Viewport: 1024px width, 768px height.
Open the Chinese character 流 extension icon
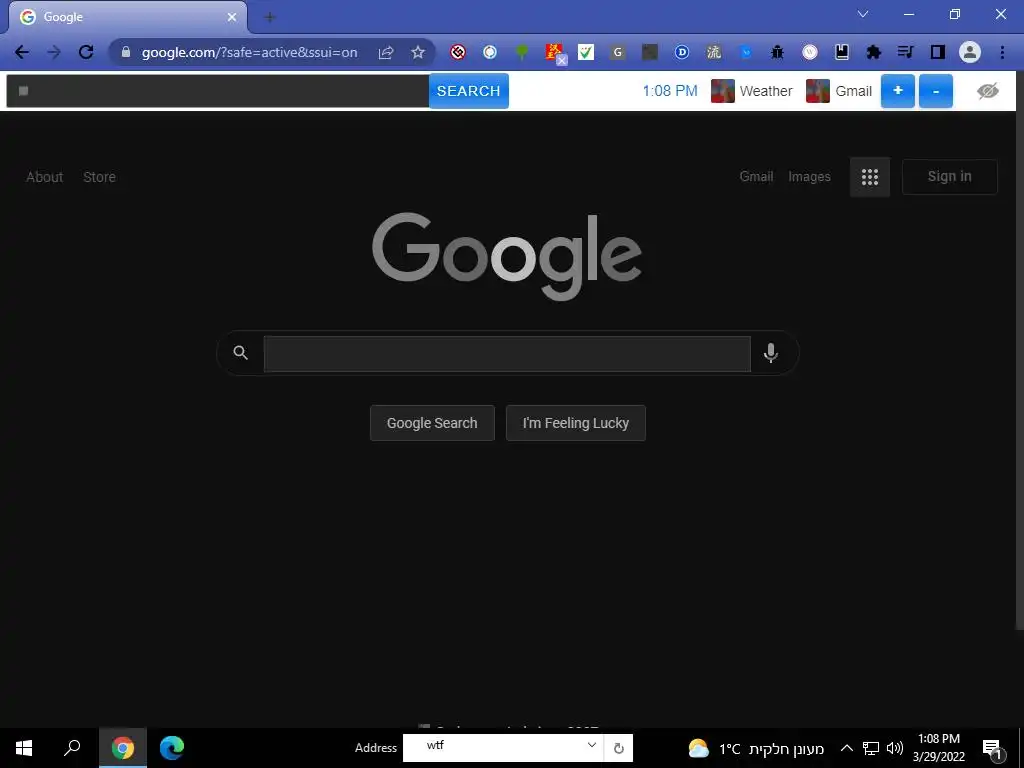pos(714,52)
